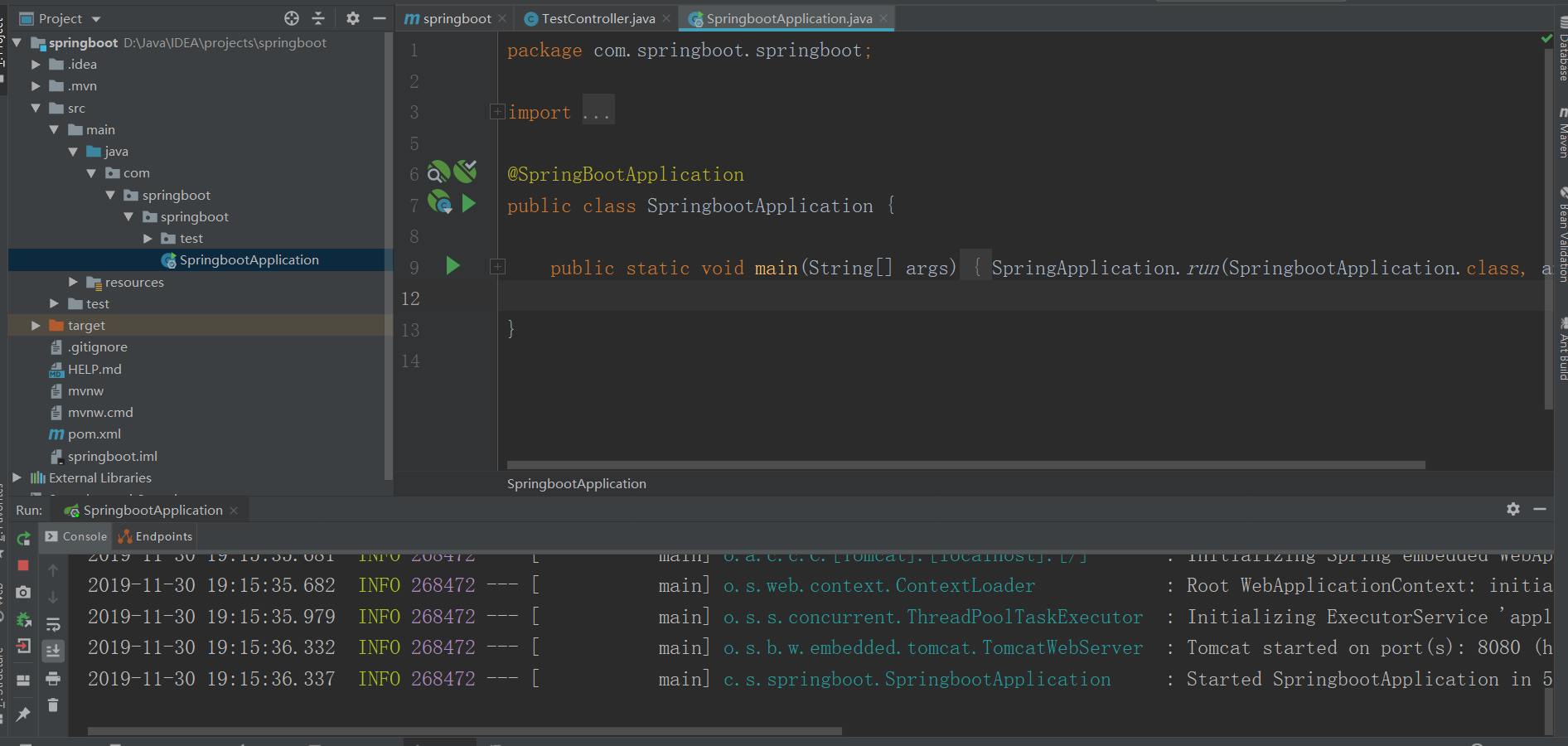Image resolution: width=1568 pixels, height=746 pixels.
Task: Click the editor horizontal scrollbar
Action: [965, 465]
